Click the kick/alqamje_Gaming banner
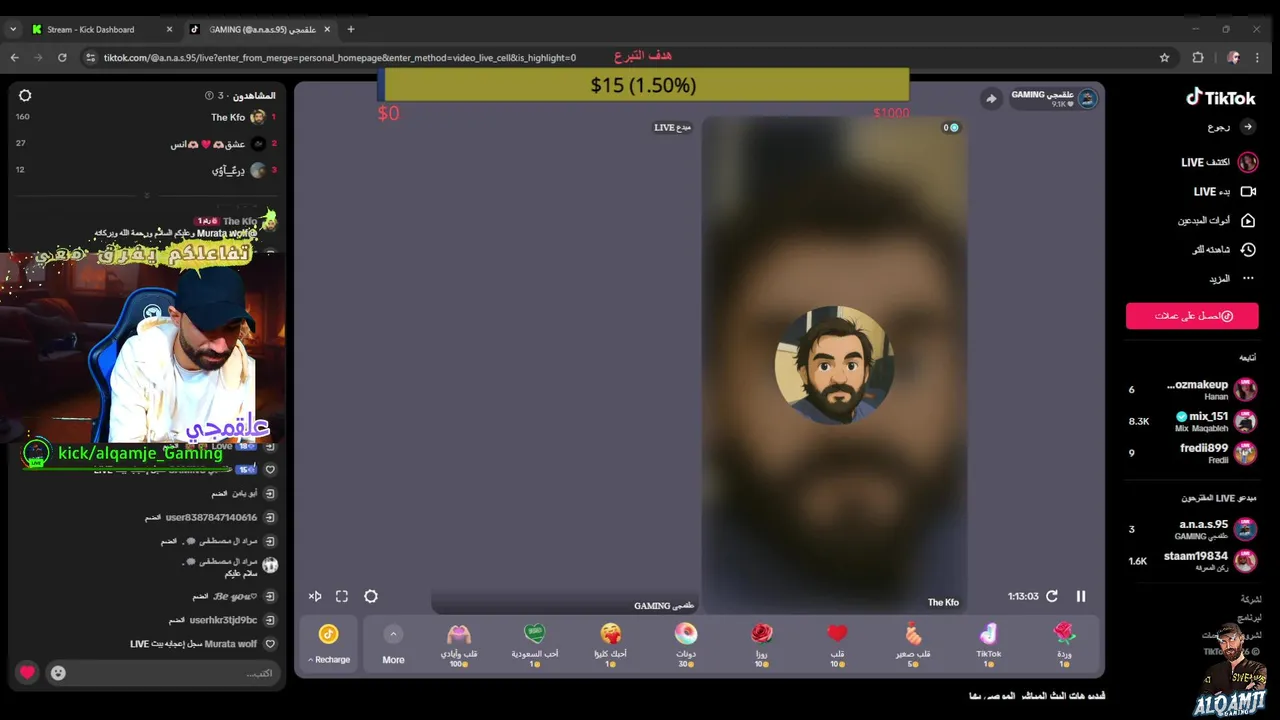Image resolution: width=1280 pixels, height=720 pixels. coord(125,453)
